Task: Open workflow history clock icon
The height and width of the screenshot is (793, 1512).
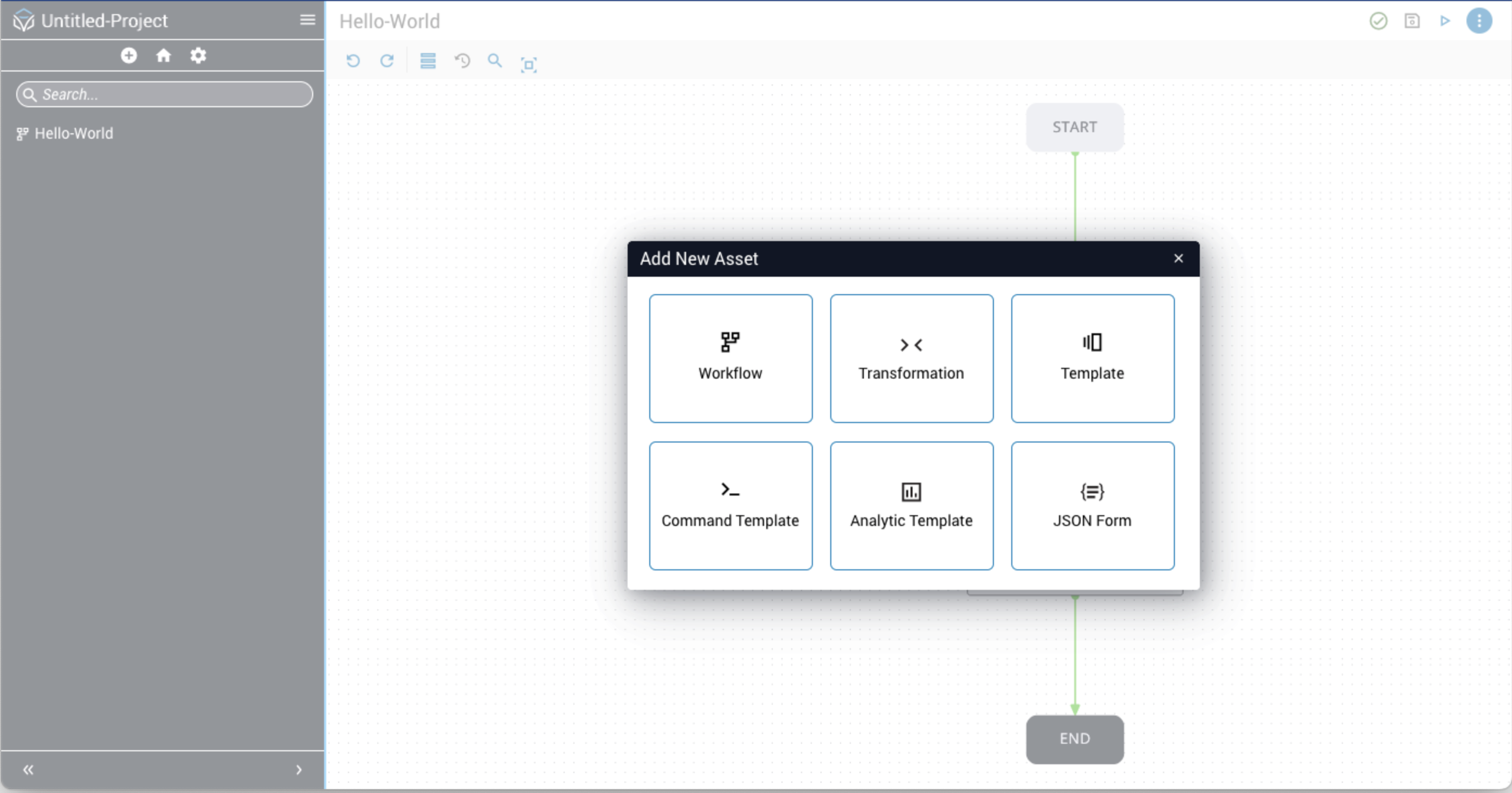Action: point(462,61)
